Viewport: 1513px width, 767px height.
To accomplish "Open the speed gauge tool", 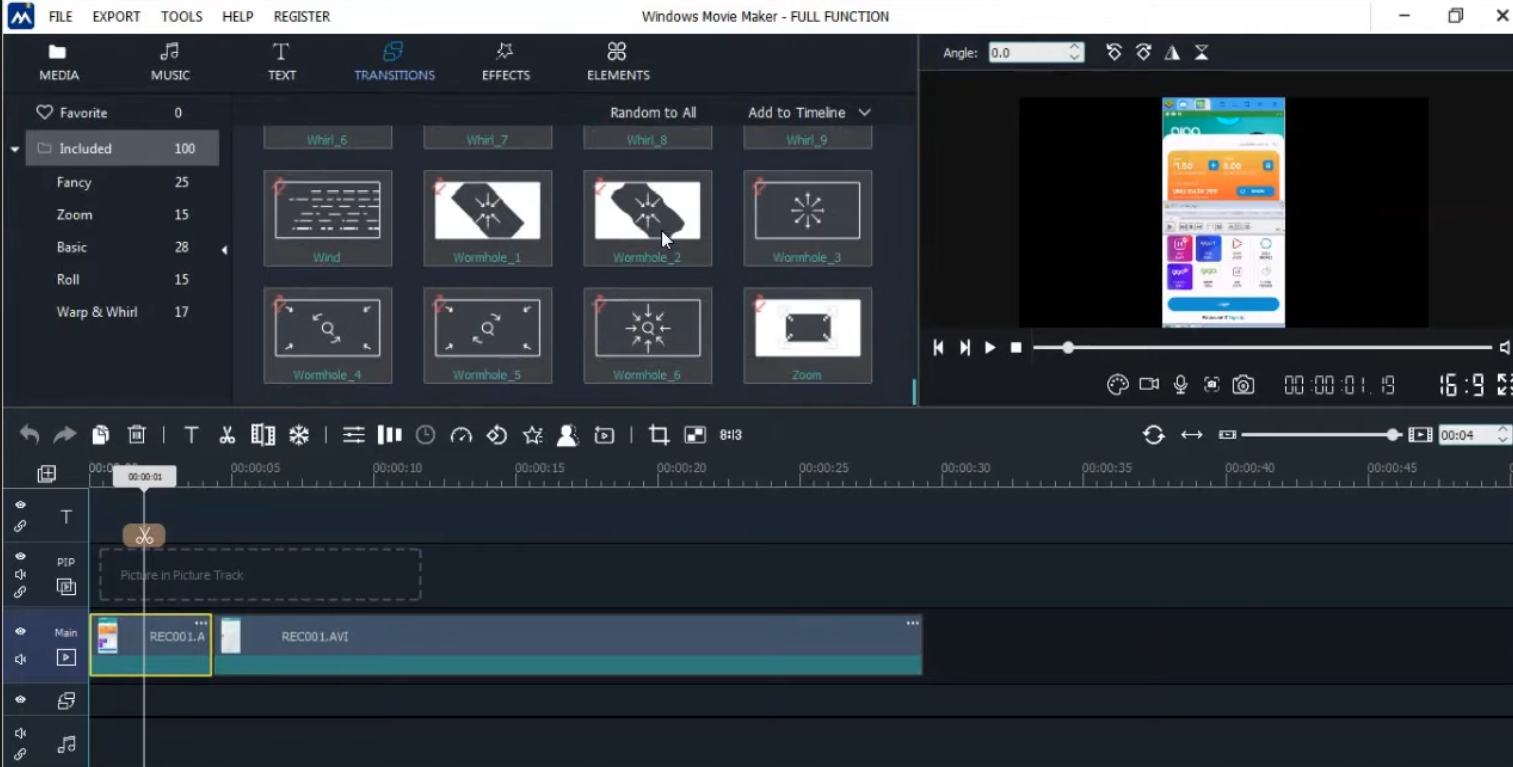I will (x=461, y=435).
